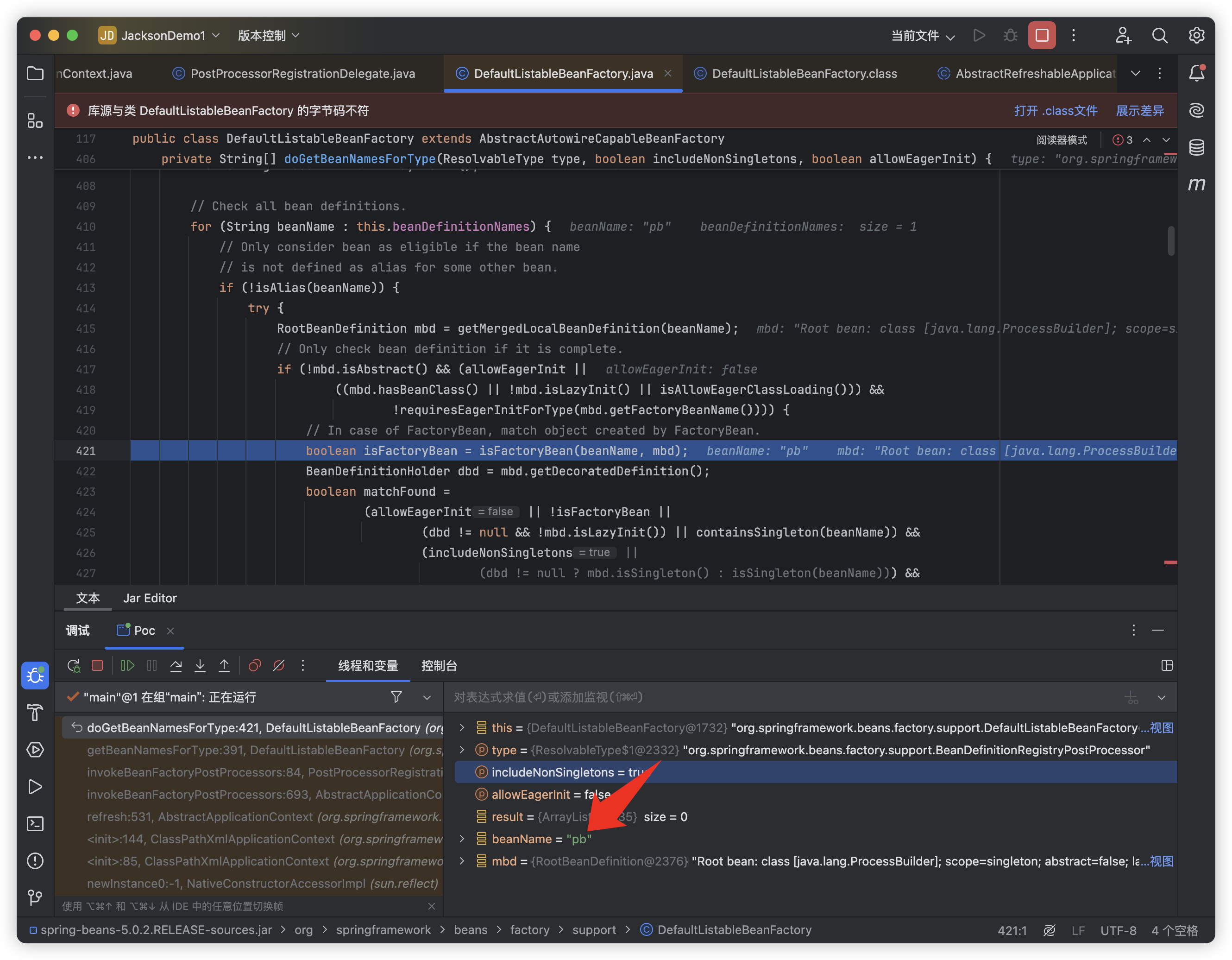Image resolution: width=1232 pixels, height=960 pixels.
Task: Step into the method call
Action: click(x=200, y=665)
